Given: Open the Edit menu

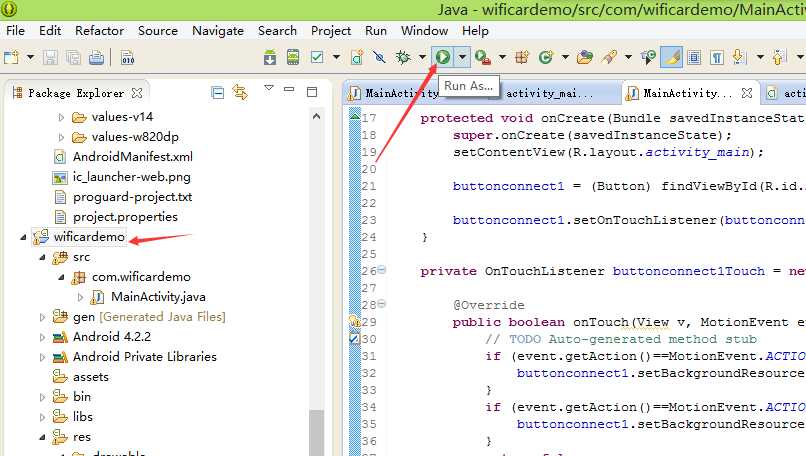Looking at the screenshot, I should tap(50, 31).
